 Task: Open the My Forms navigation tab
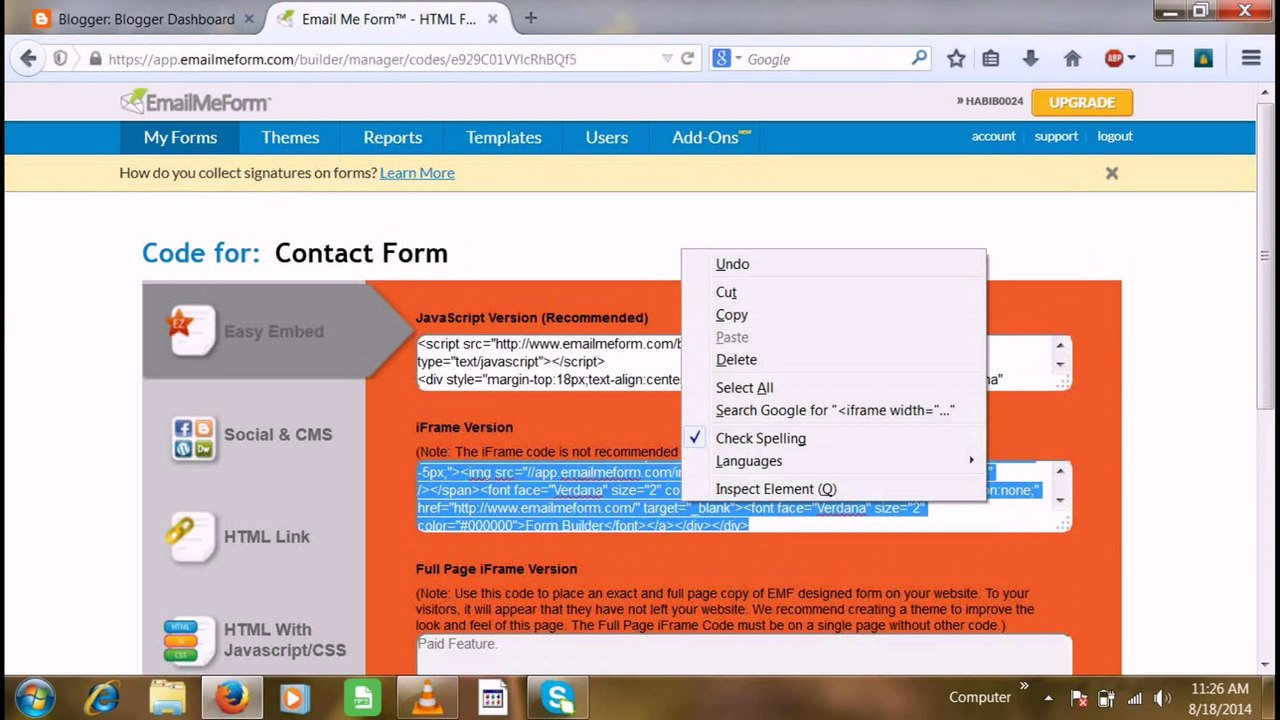coord(180,137)
